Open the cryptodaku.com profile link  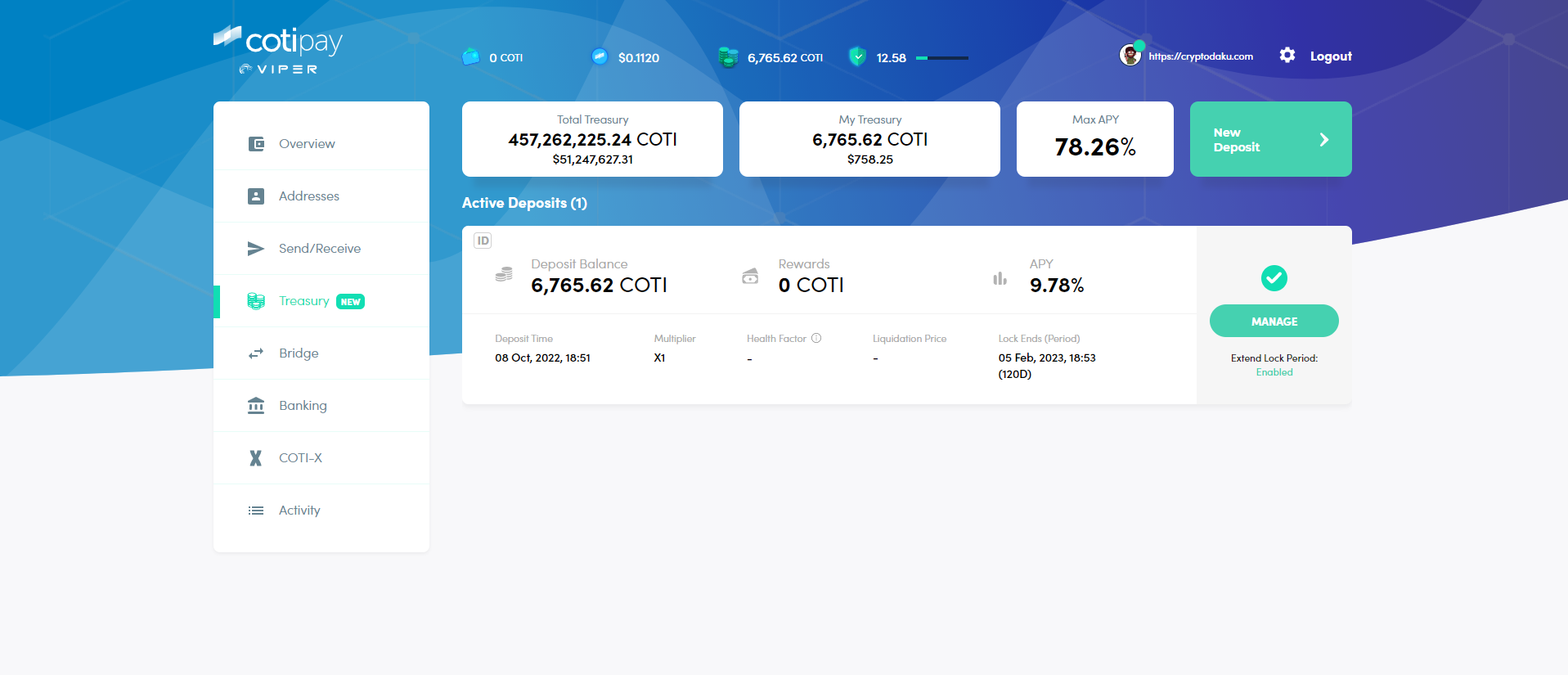1201,56
